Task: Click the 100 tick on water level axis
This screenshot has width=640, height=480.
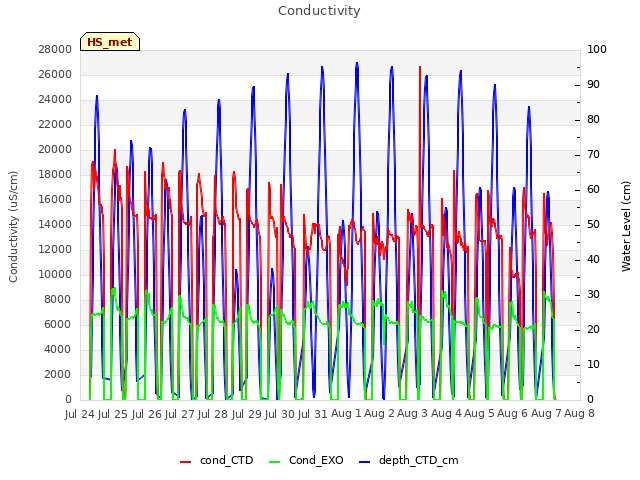Action: pos(597,49)
